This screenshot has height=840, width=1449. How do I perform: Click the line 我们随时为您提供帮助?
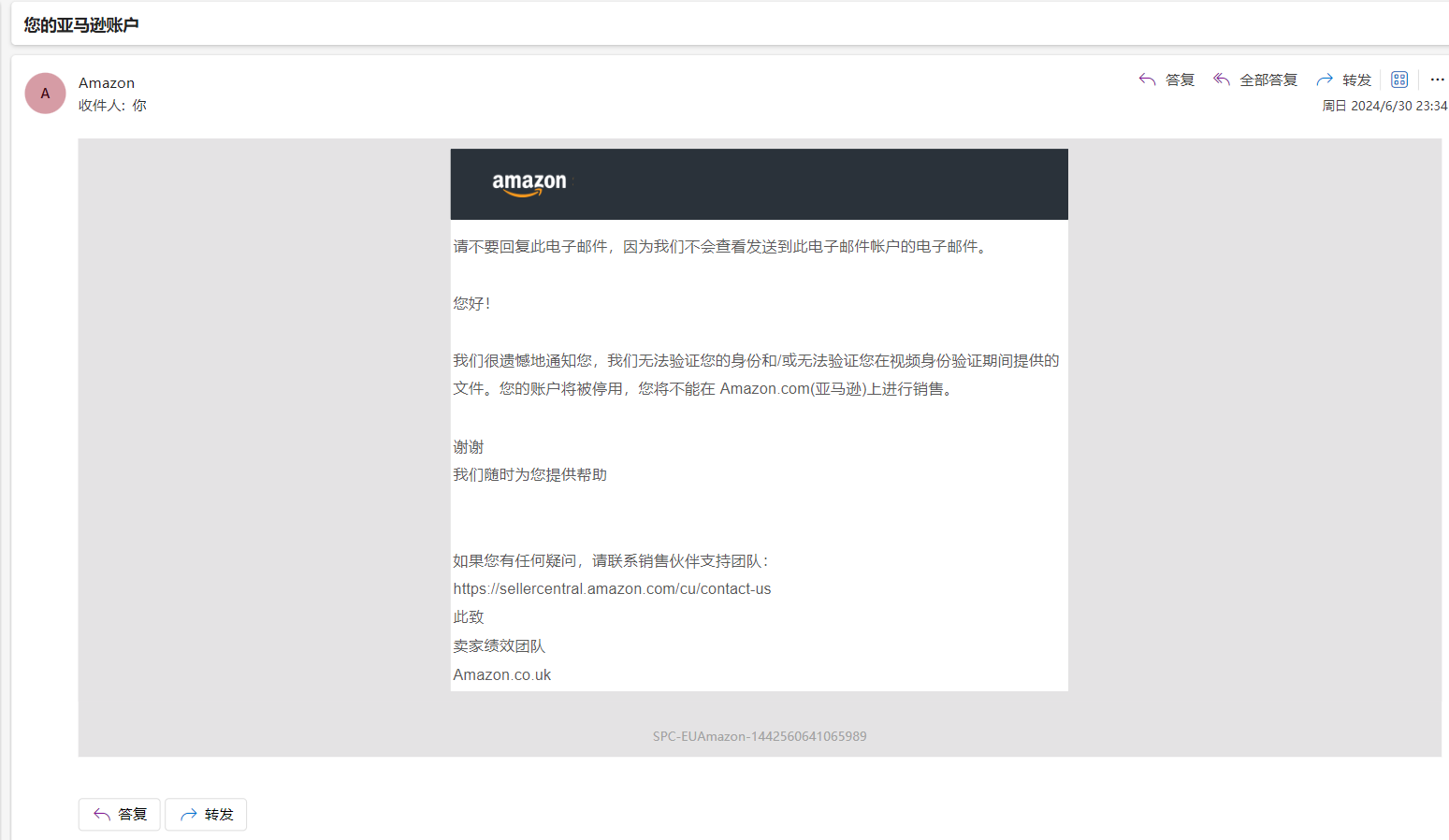pos(530,474)
